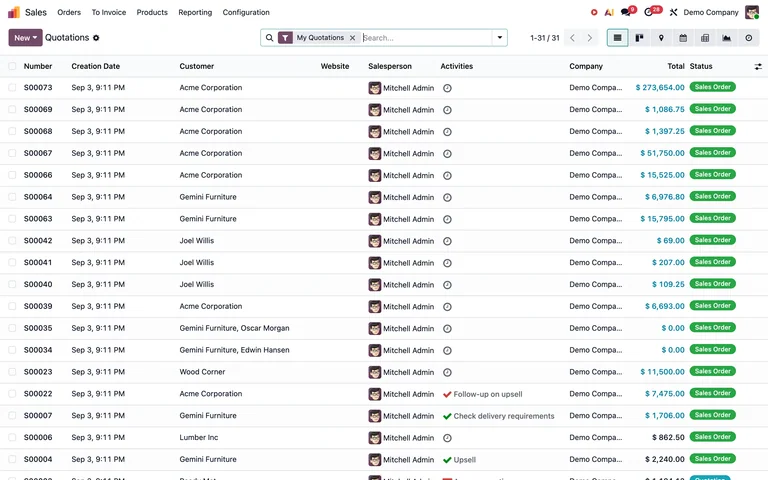Open the conversations messages icon
Image resolution: width=768 pixels, height=480 pixels.
627,12
